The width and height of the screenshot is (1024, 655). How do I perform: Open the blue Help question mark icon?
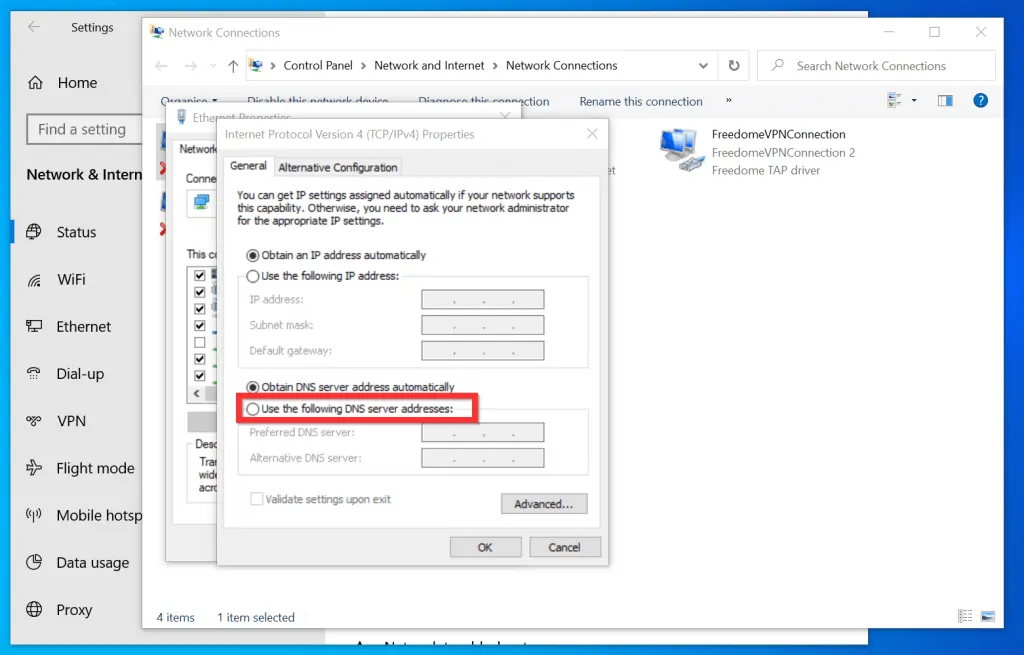[x=980, y=101]
